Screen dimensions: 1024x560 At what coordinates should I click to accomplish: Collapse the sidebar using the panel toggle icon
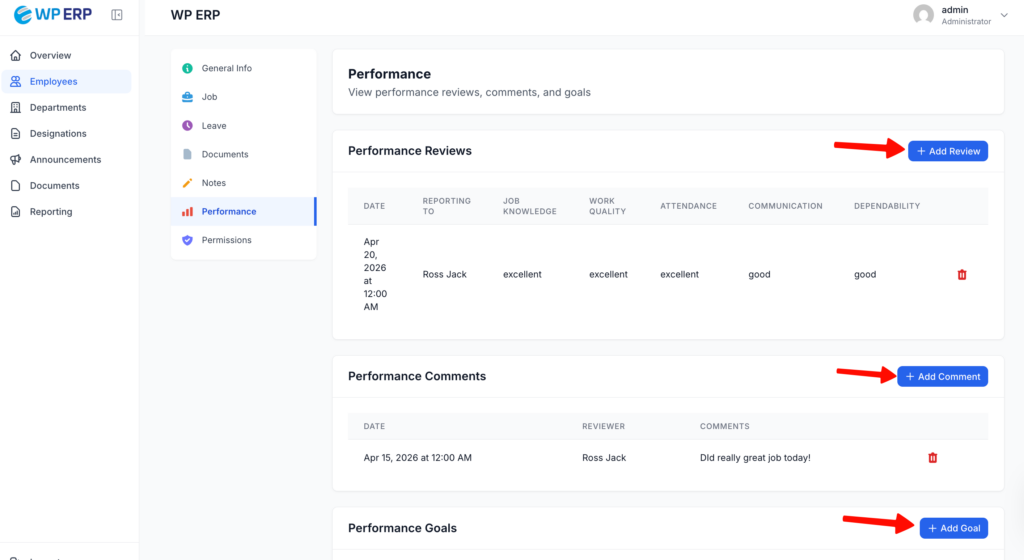click(117, 15)
